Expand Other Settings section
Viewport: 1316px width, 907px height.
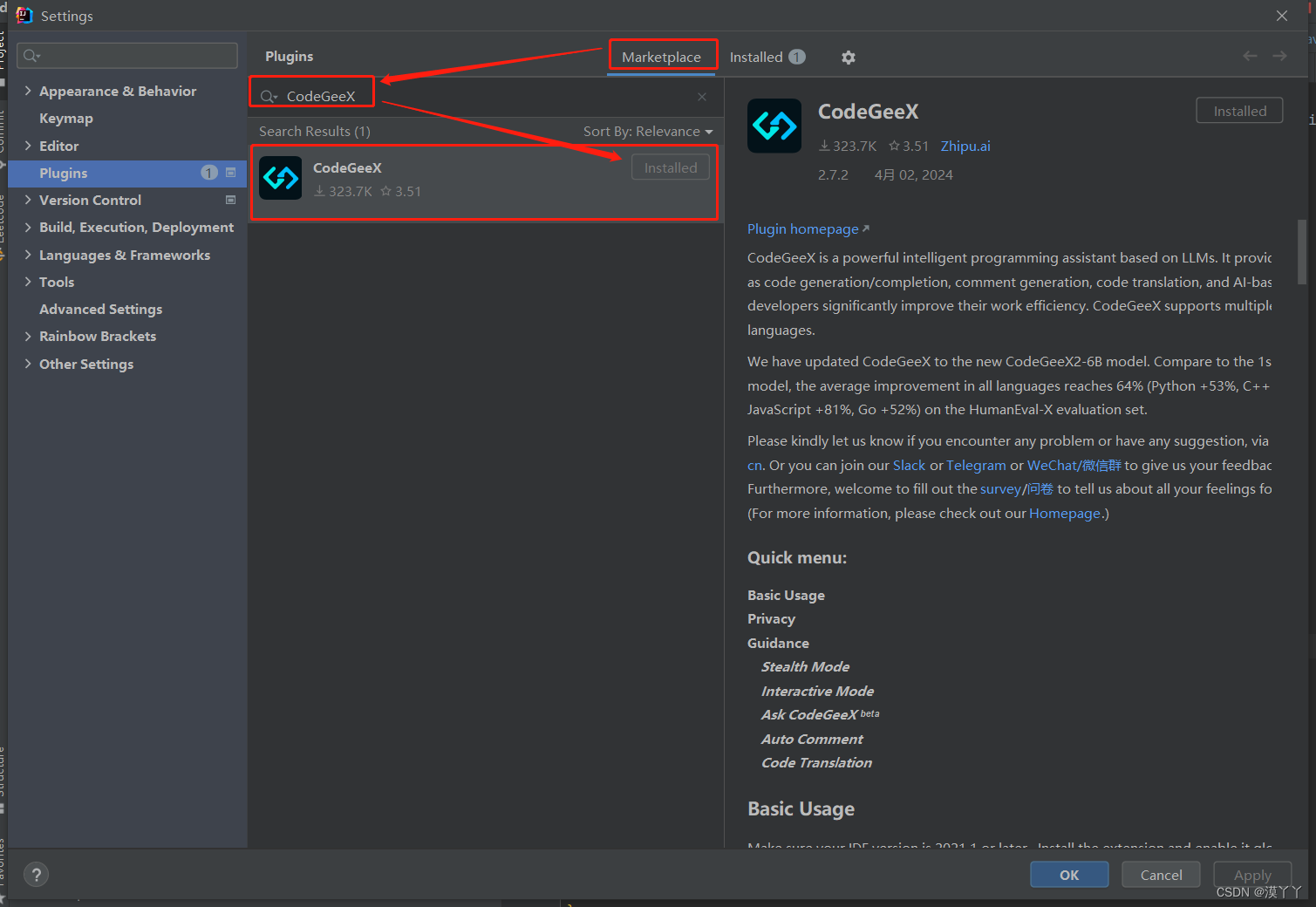[28, 364]
